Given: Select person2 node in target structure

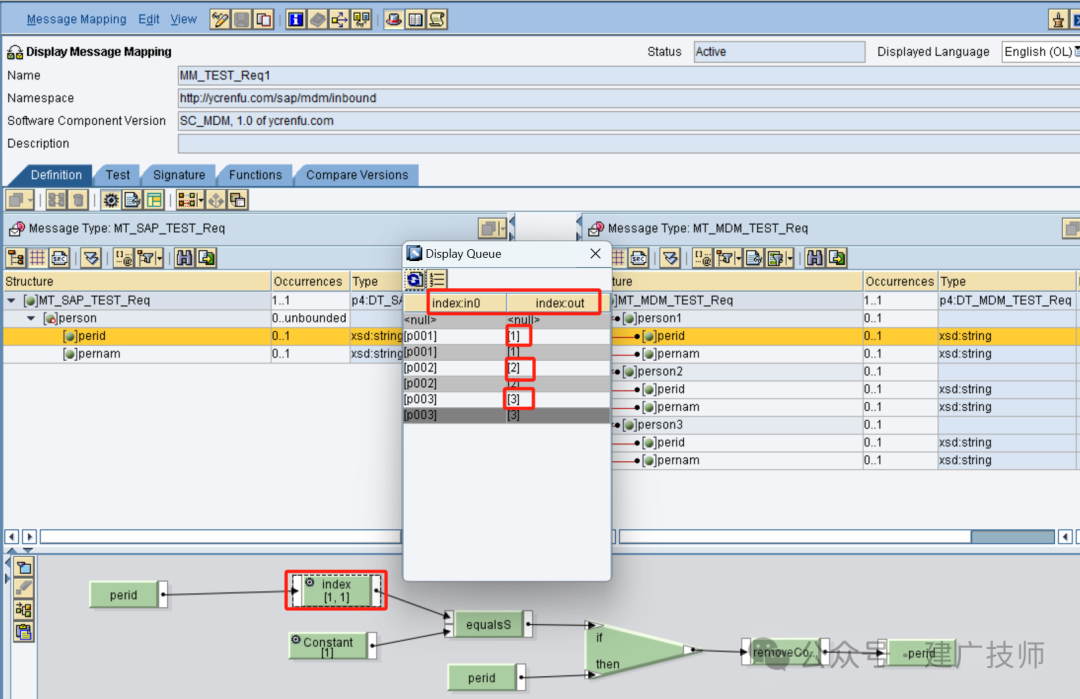Looking at the screenshot, I should [x=660, y=371].
